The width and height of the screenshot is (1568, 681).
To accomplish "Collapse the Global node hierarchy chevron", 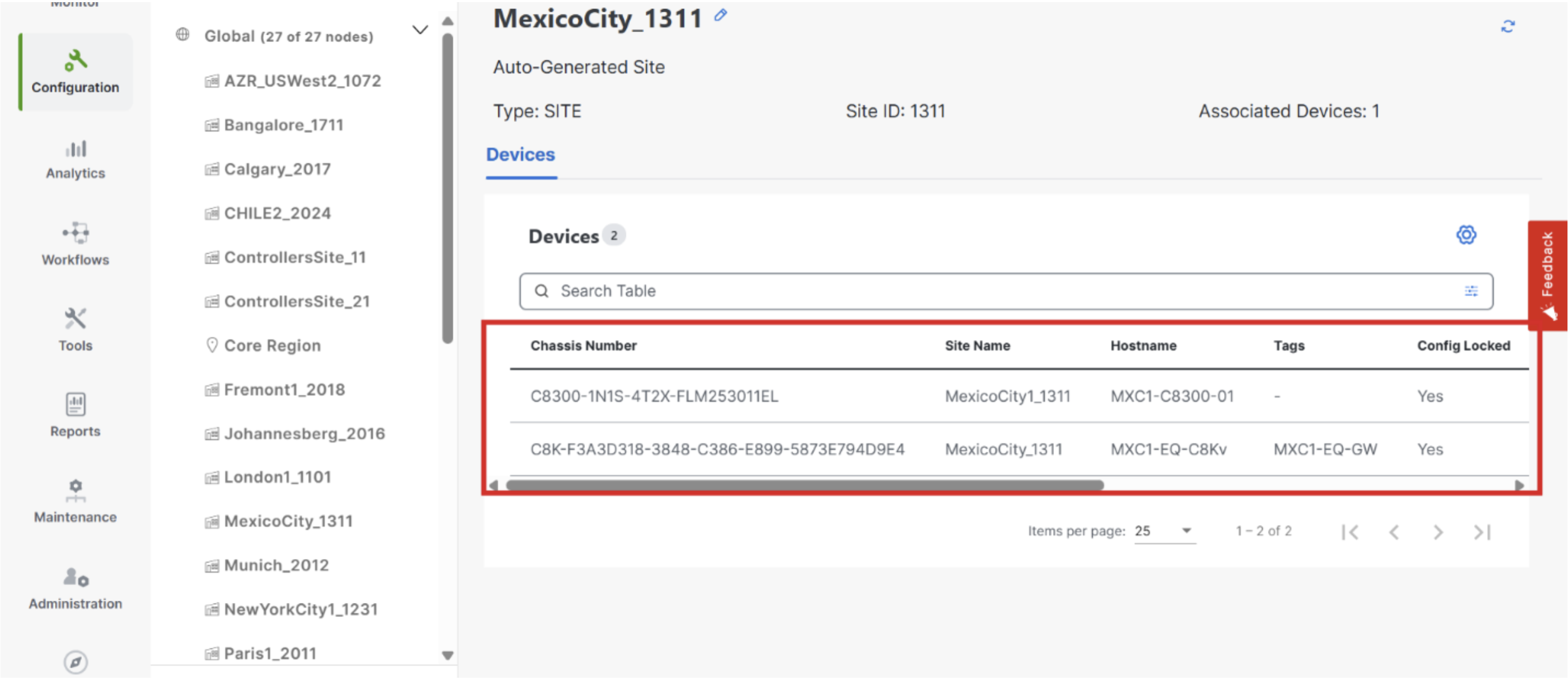I will (420, 29).
